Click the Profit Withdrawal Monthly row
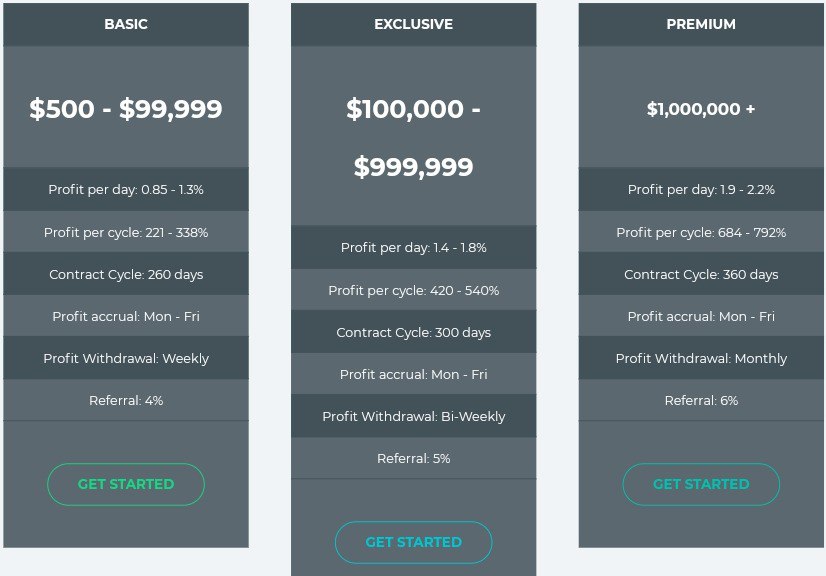Viewport: 826px width, 576px height. pos(701,358)
